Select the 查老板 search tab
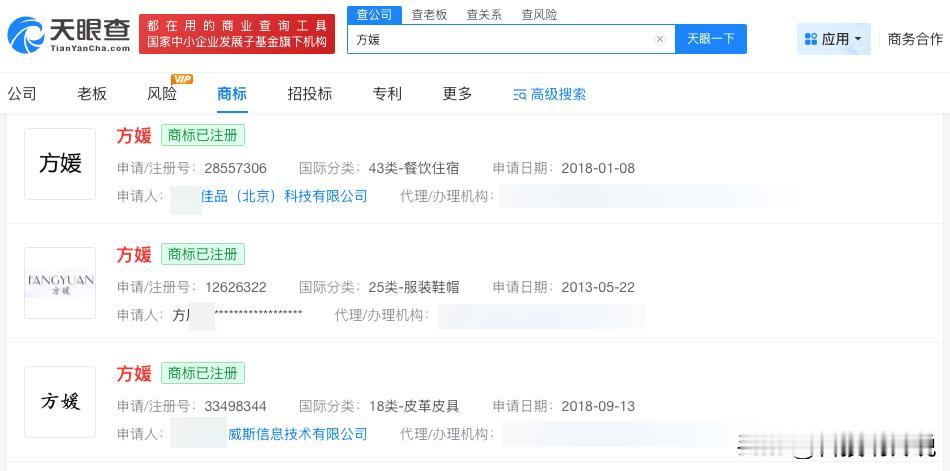The image size is (950, 471). pyautogui.click(x=429, y=15)
